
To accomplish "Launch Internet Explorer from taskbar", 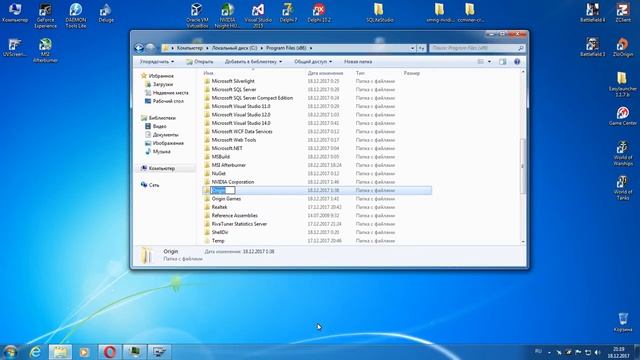I will pyautogui.click(x=36, y=351).
